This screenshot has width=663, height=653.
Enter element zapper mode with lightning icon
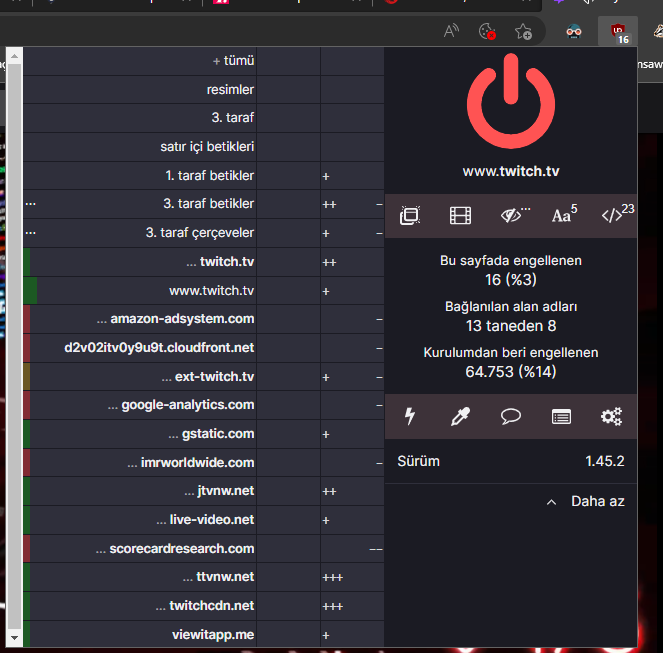410,416
